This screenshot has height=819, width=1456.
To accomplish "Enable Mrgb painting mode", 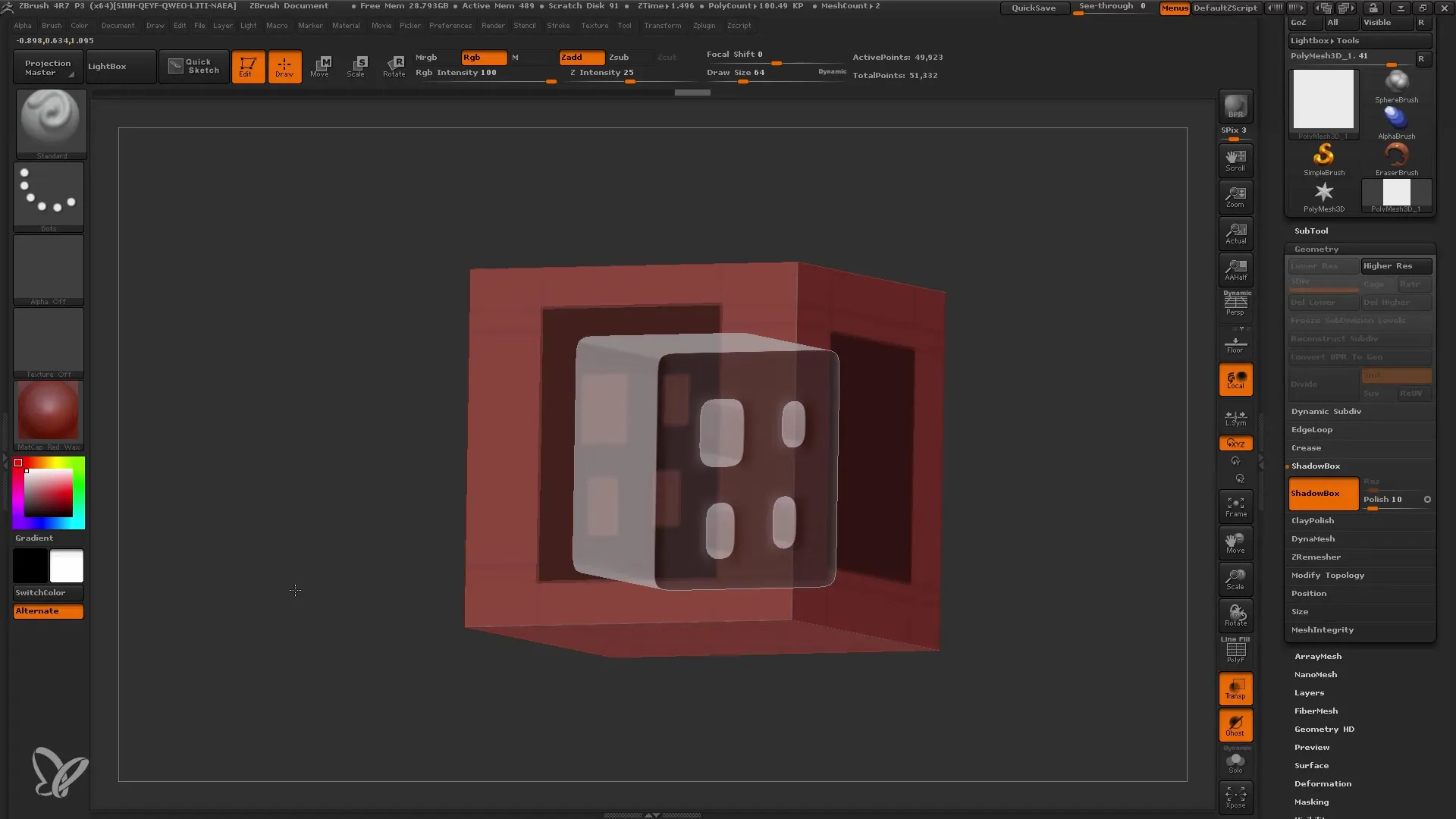I will click(436, 58).
